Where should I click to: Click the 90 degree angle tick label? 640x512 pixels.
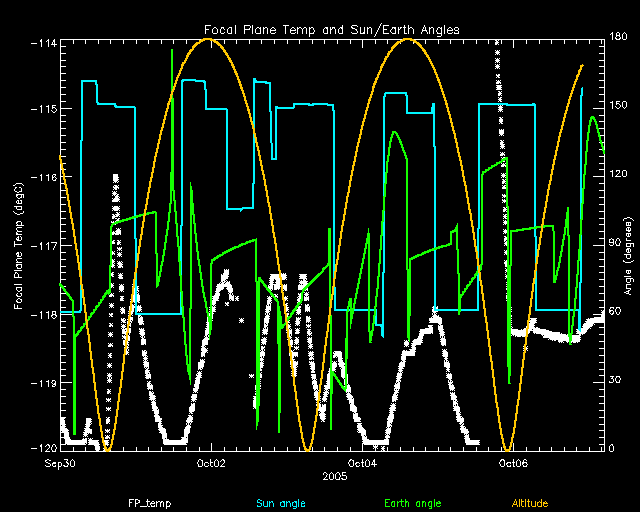click(x=614, y=245)
